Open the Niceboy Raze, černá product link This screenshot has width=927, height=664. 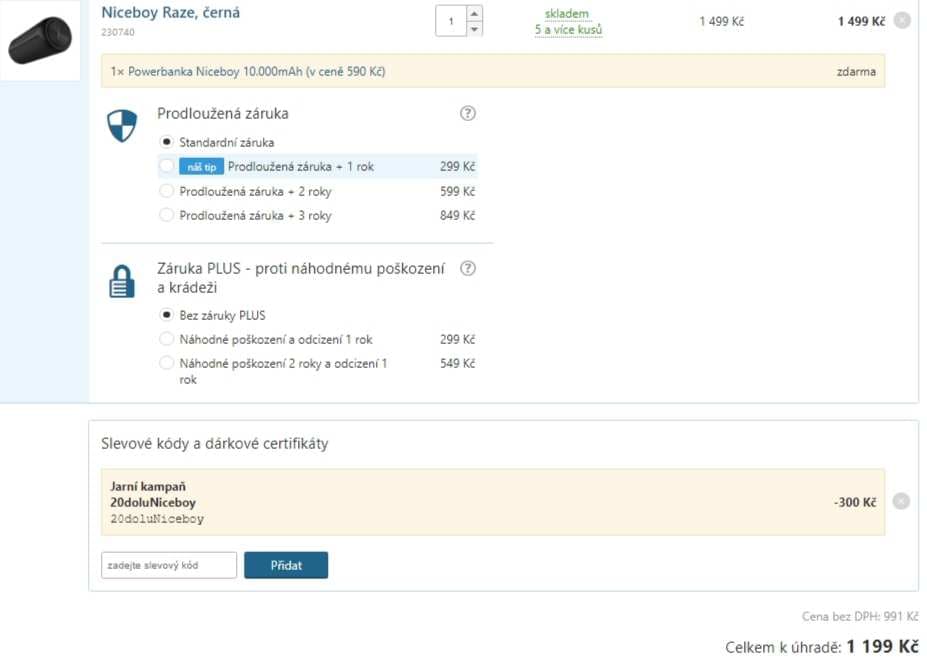pyautogui.click(x=170, y=12)
